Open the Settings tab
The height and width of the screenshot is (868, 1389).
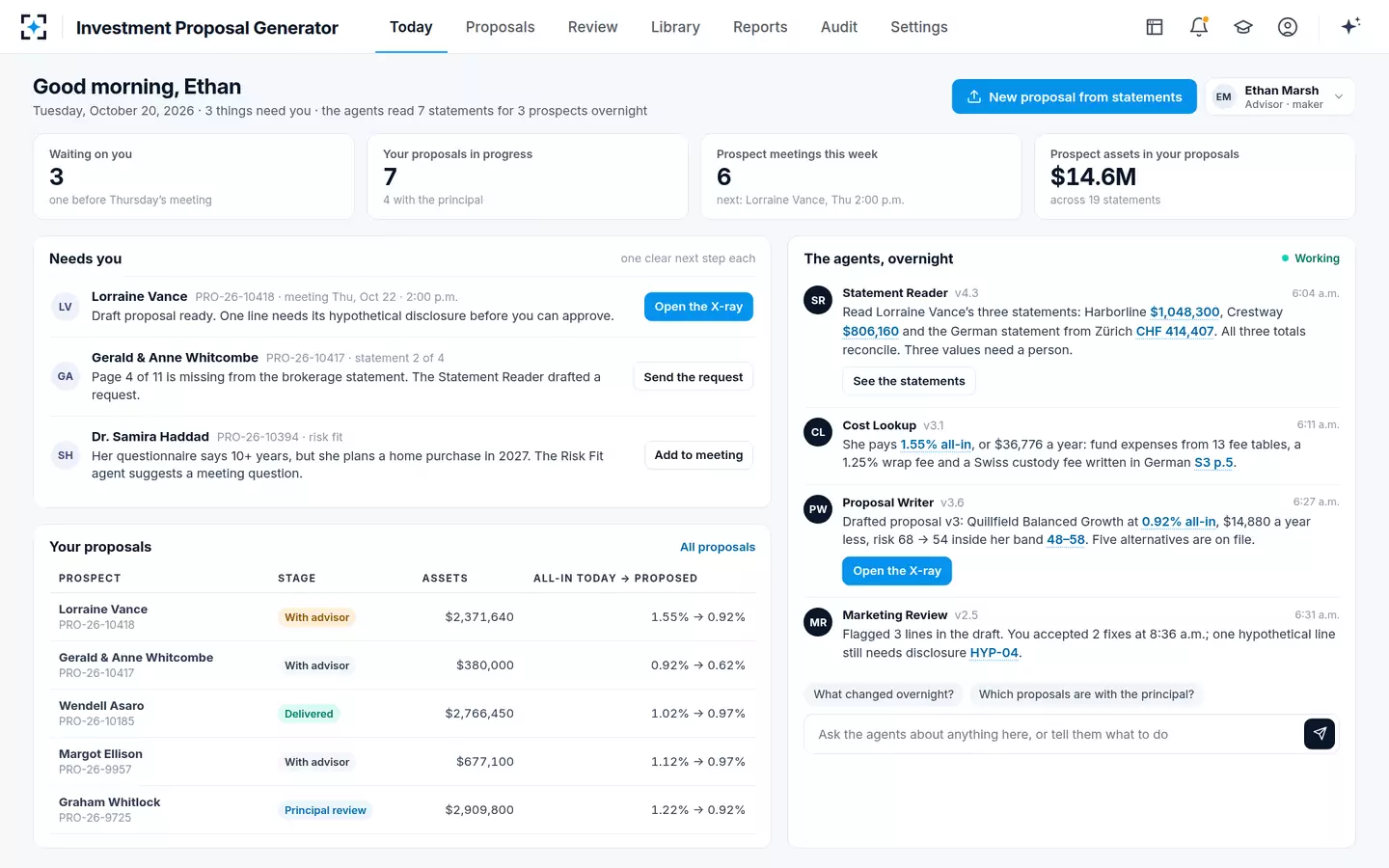tap(919, 27)
